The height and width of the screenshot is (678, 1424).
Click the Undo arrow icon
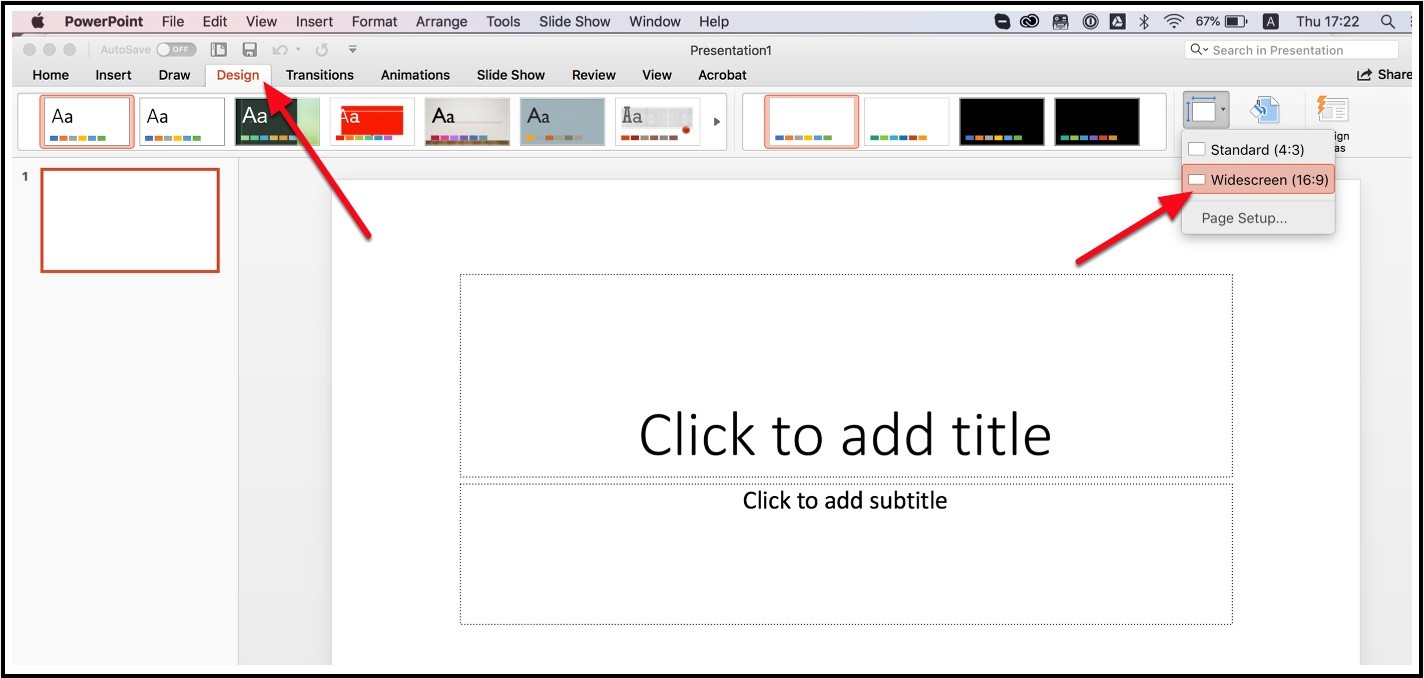(x=280, y=50)
